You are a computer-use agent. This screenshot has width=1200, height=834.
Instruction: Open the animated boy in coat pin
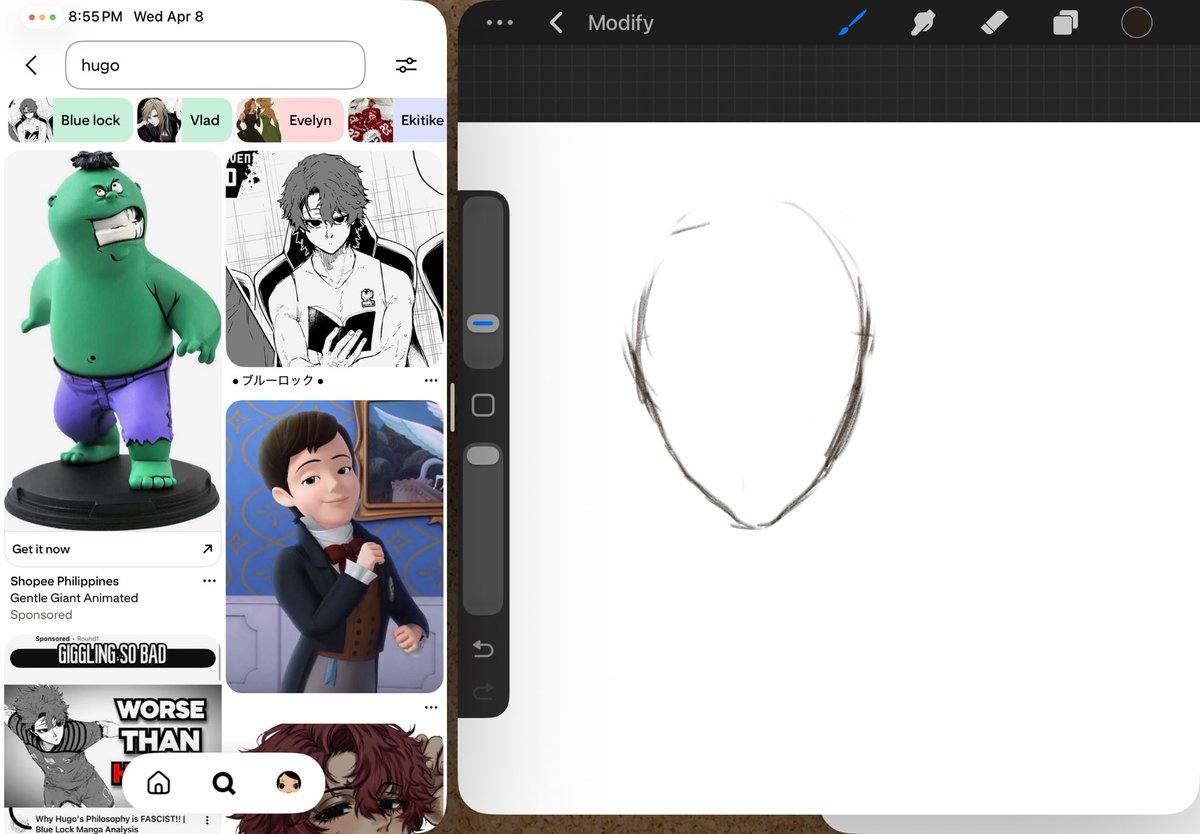coord(334,547)
